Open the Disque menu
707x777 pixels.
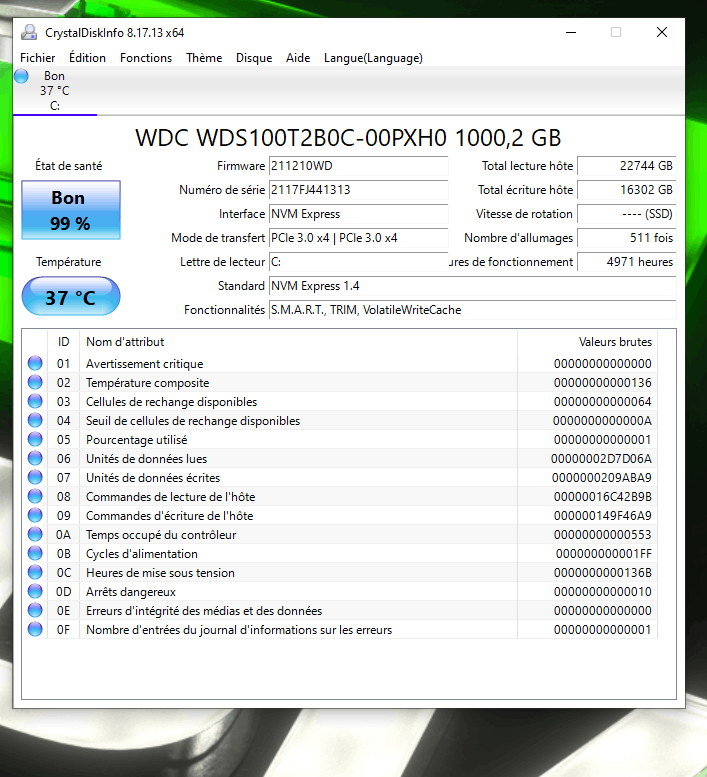coord(254,58)
